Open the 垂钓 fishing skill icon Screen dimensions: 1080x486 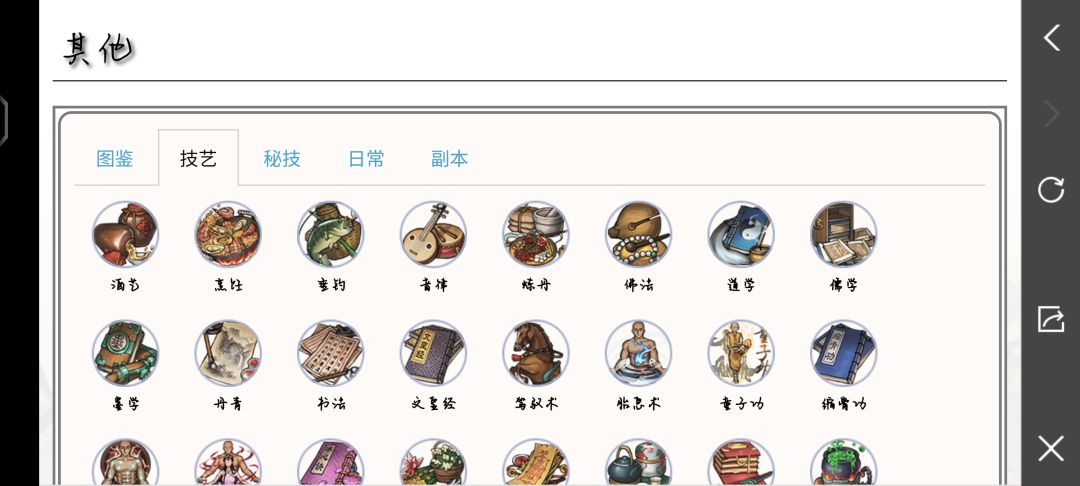coord(331,234)
